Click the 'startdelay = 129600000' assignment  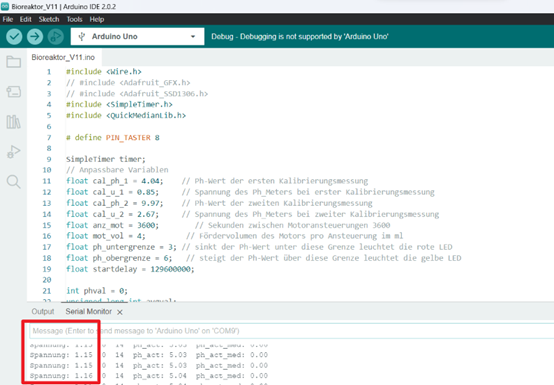click(x=142, y=269)
